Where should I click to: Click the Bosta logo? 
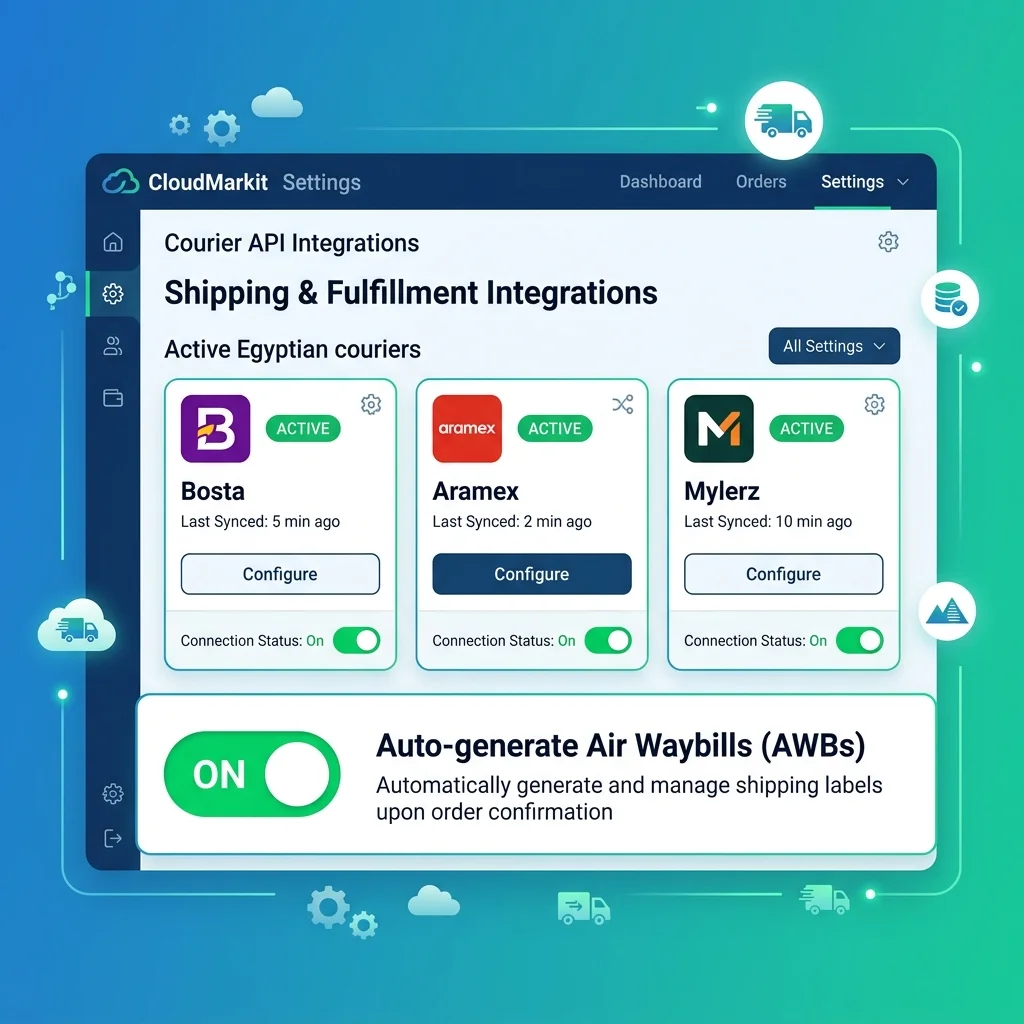(x=216, y=428)
